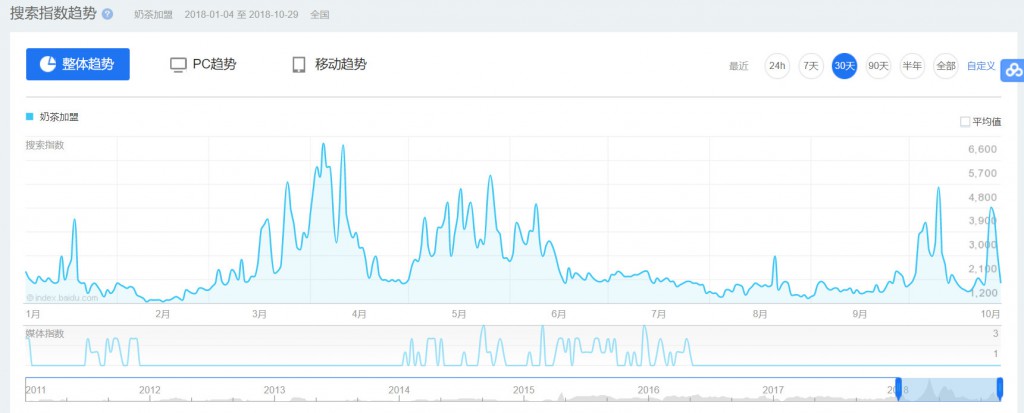1024x413 pixels.
Task: Choose the 全部 time range
Action: (945, 66)
